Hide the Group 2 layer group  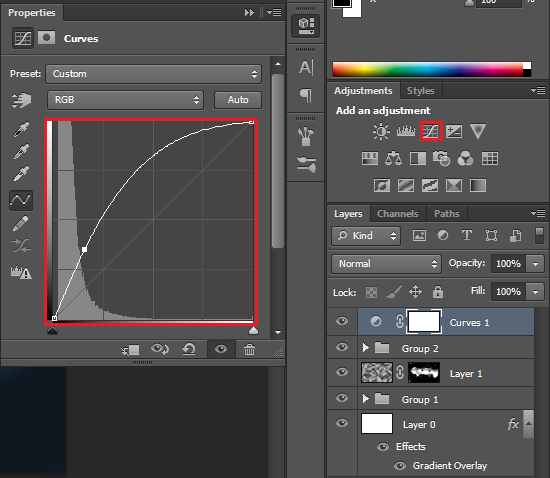(342, 347)
